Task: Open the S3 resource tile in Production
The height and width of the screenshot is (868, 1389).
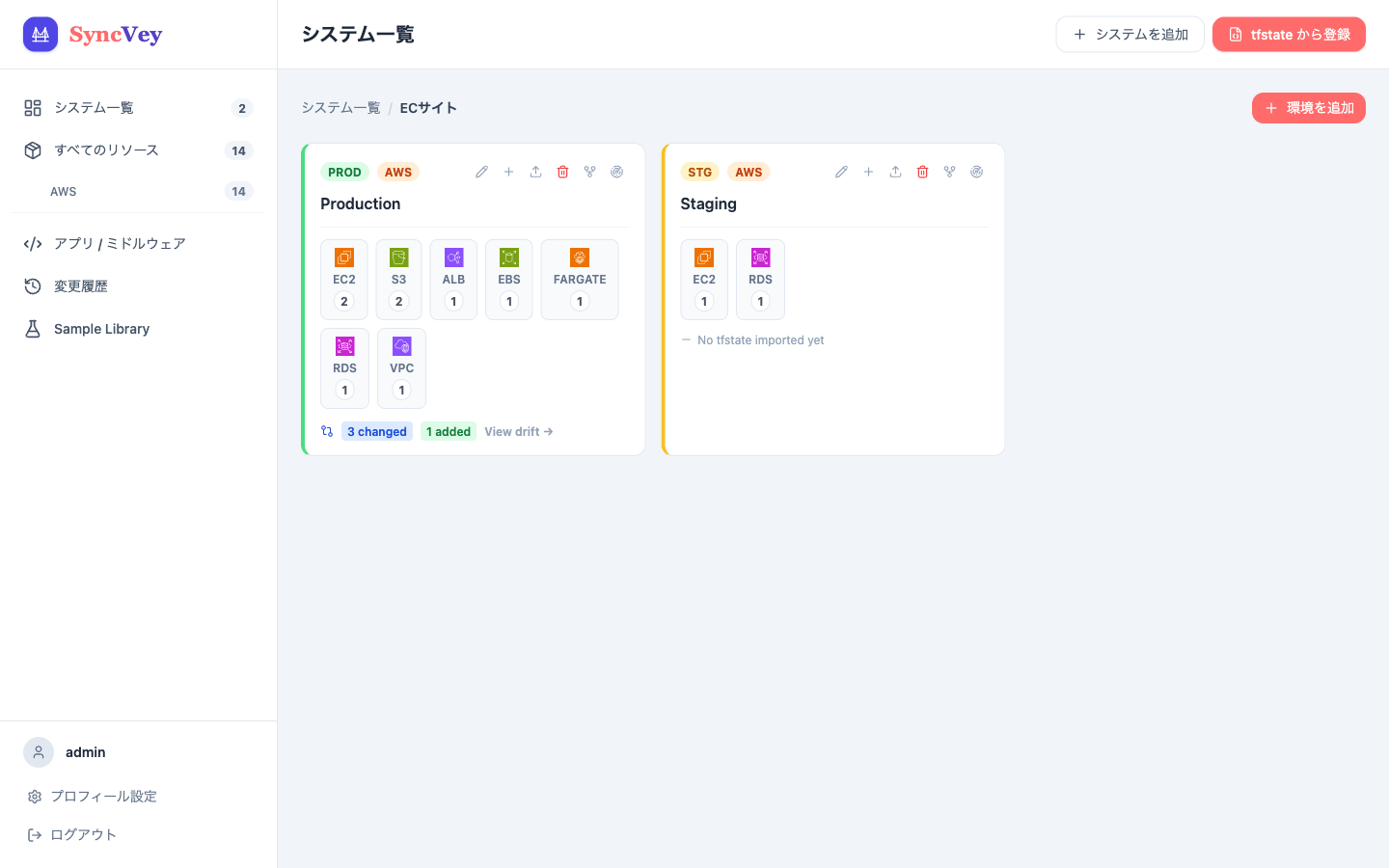Action: pyautogui.click(x=398, y=280)
